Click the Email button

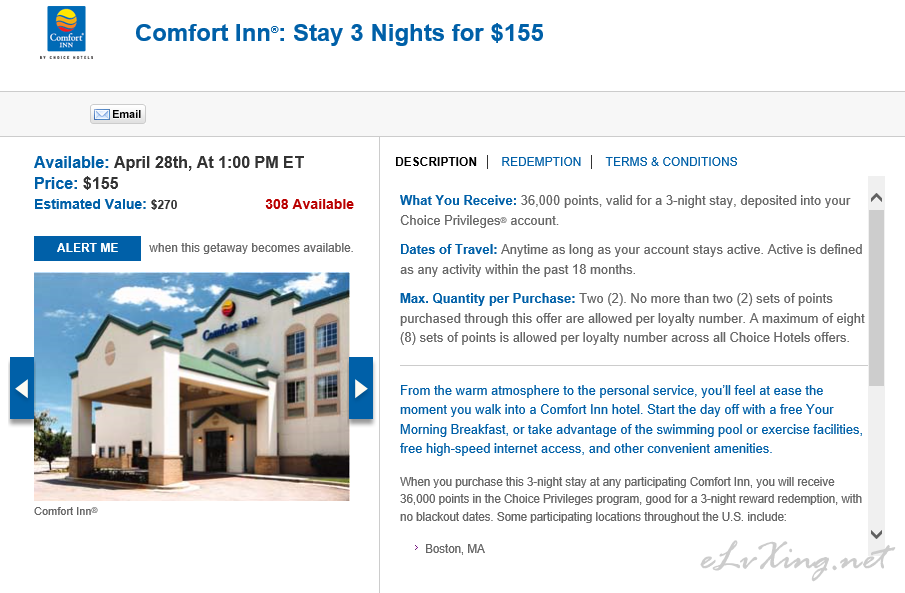(x=118, y=114)
